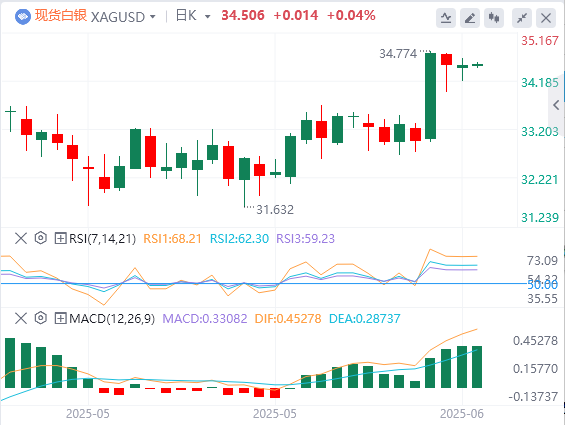The width and height of the screenshot is (565, 425).
Task: Expand MACD panel with plus box
Action: (60, 318)
